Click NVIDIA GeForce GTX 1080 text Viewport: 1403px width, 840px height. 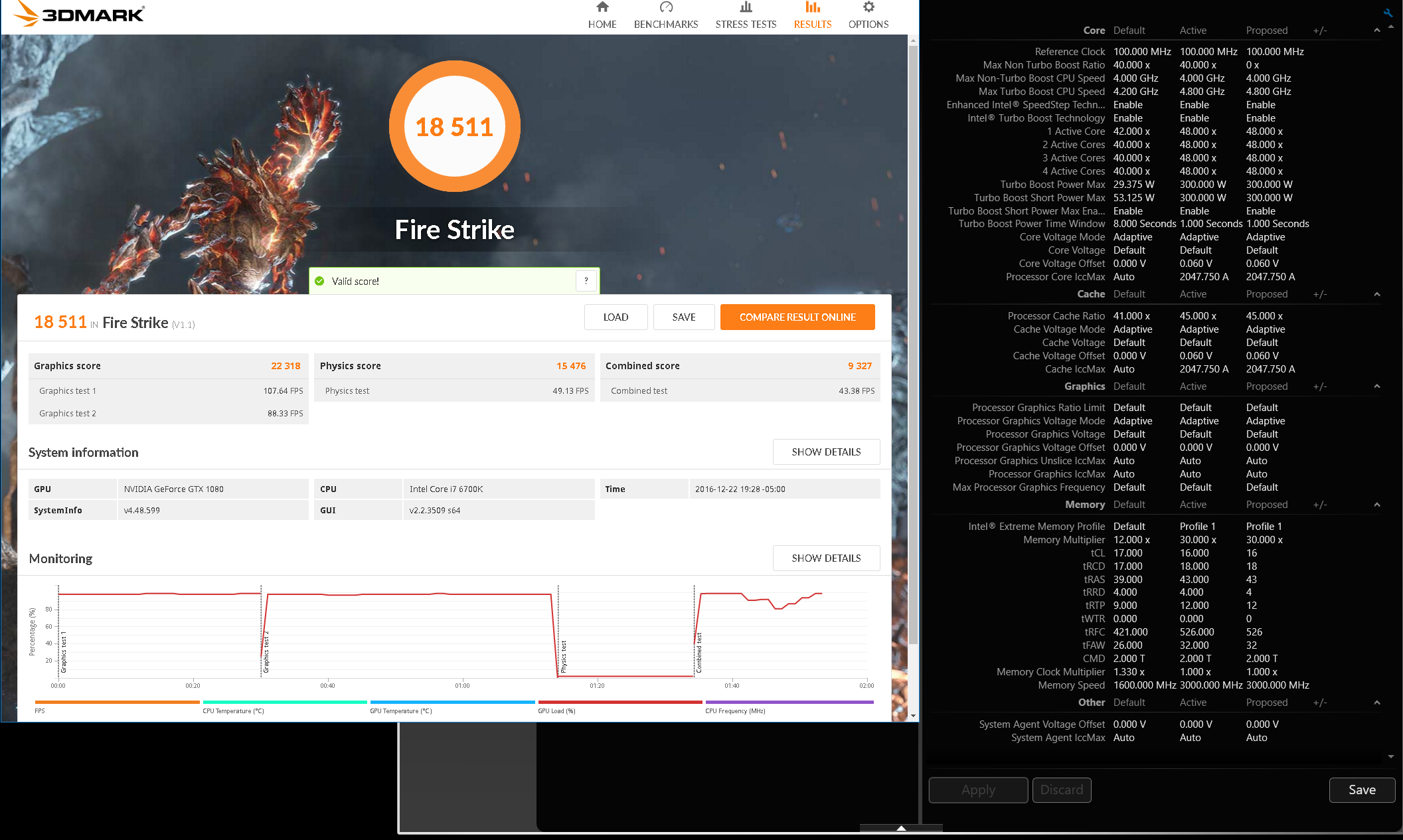pos(173,489)
